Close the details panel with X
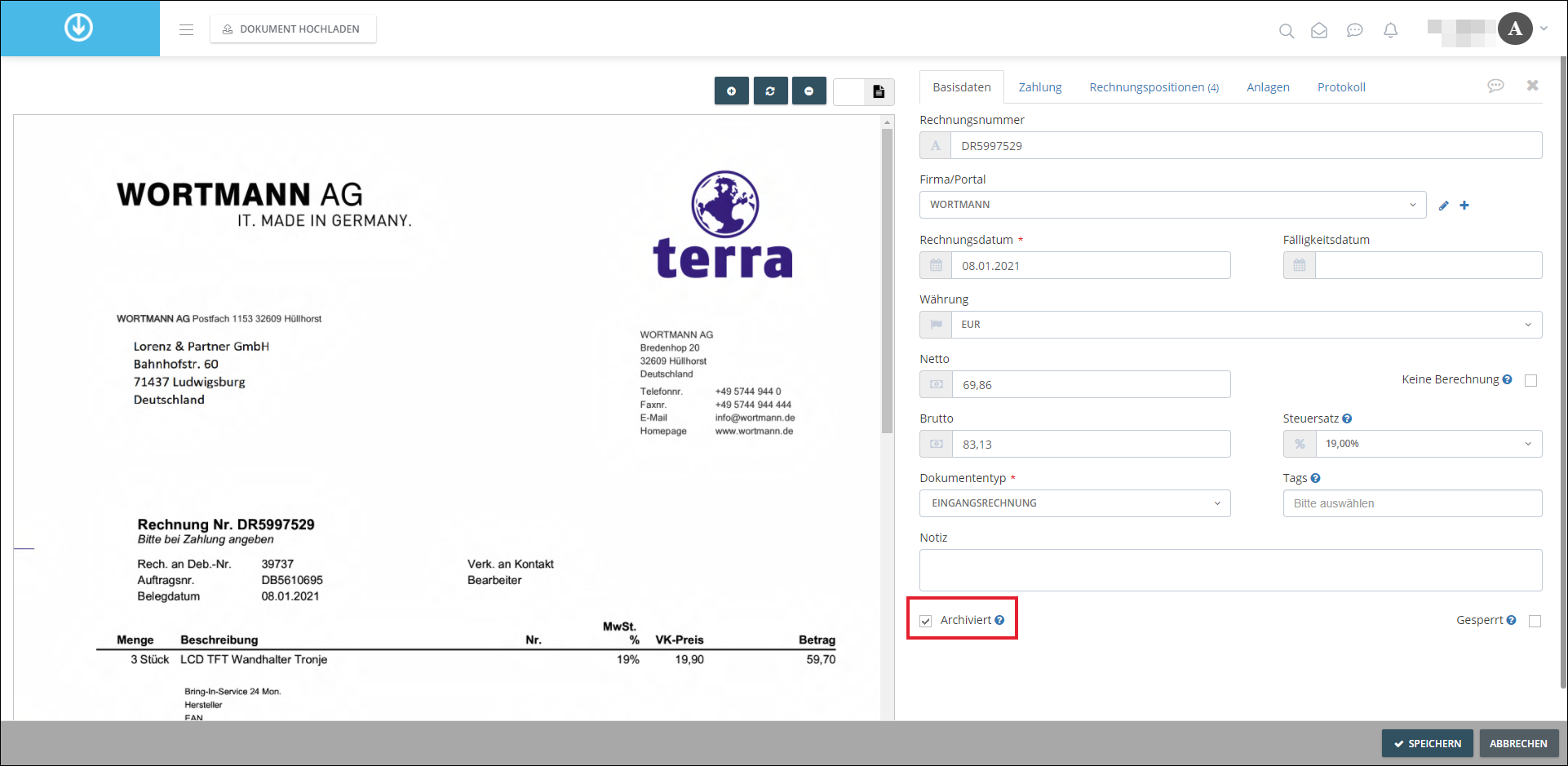This screenshot has height=766, width=1568. tap(1533, 85)
